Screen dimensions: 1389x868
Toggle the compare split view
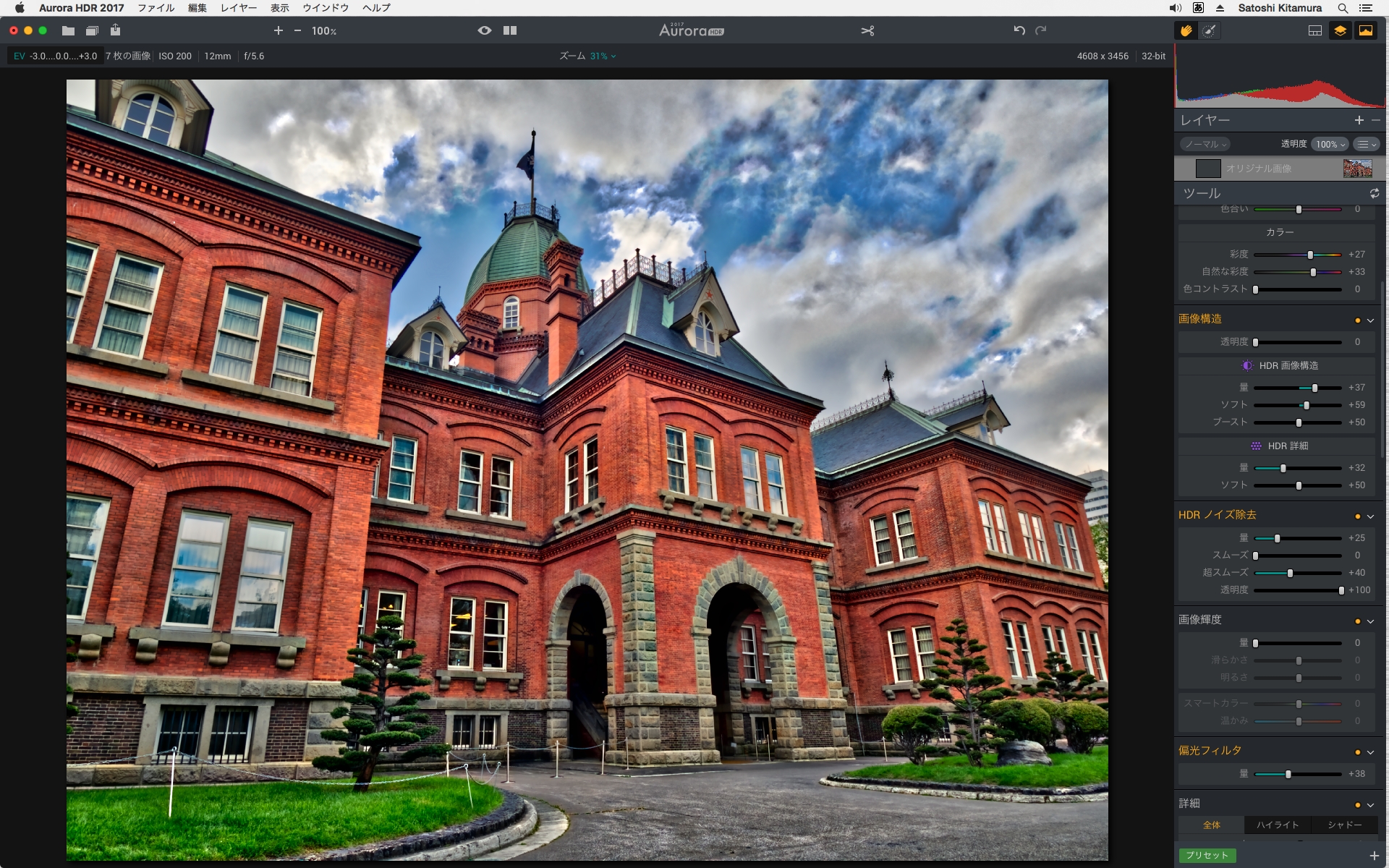pyautogui.click(x=510, y=30)
